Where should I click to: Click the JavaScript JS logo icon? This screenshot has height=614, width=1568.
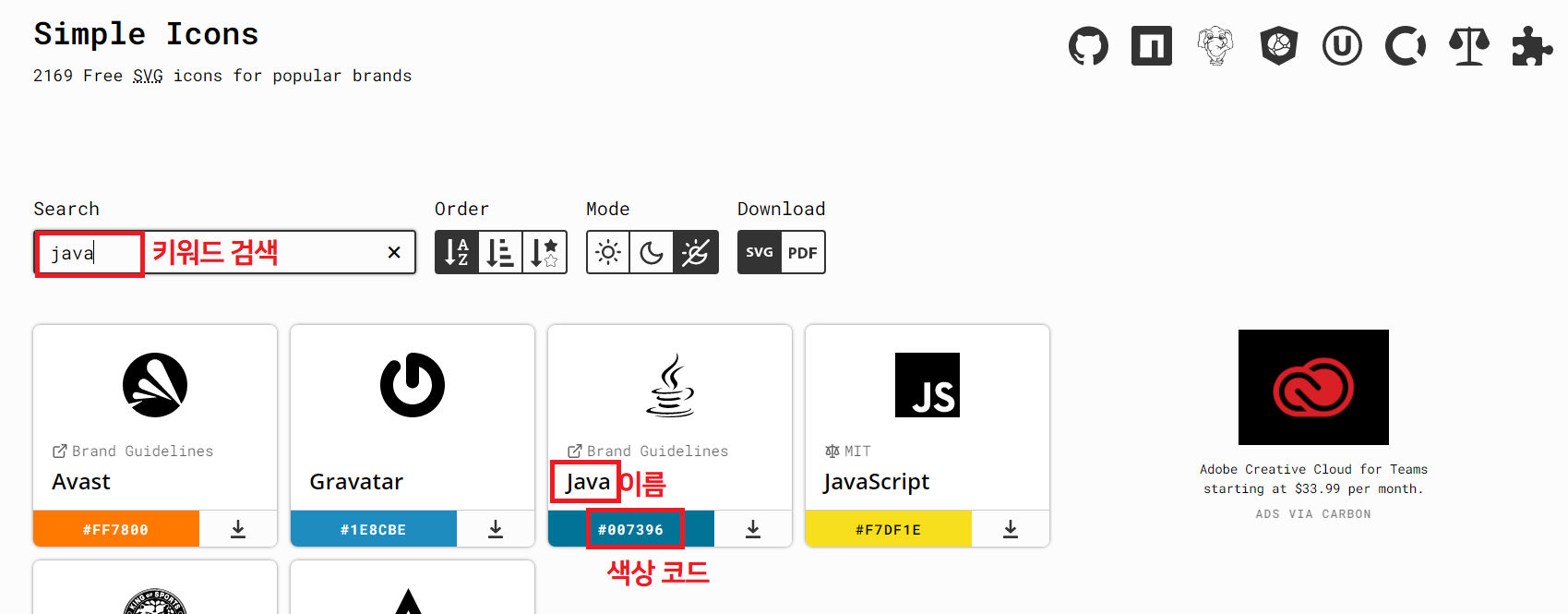pos(928,385)
